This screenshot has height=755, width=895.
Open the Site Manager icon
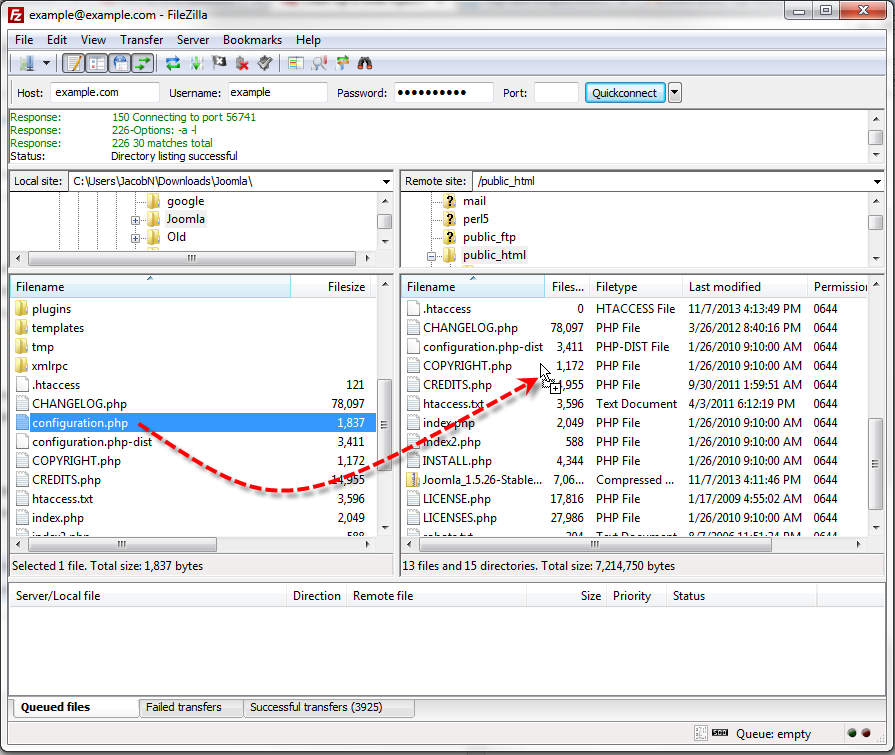click(25, 64)
